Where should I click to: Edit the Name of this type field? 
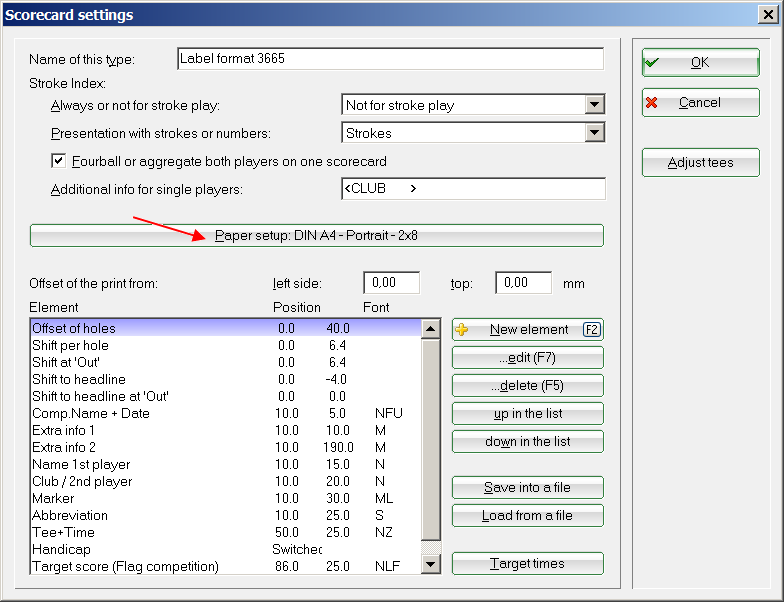[390, 59]
